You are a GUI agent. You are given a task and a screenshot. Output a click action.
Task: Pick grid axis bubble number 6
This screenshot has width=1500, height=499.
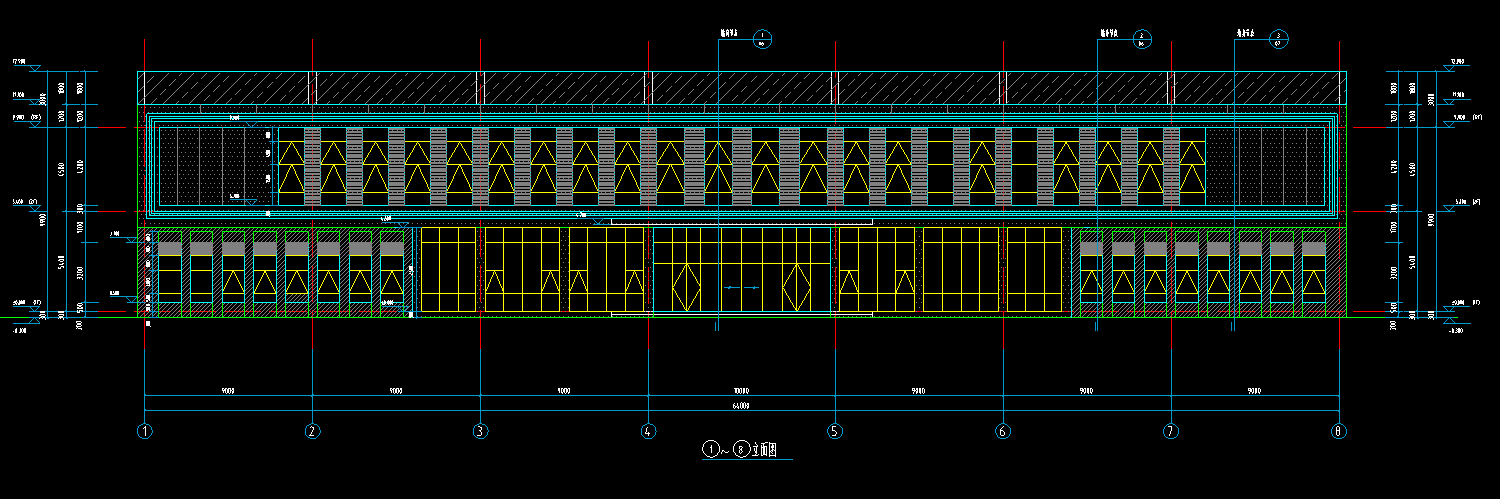pos(1003,432)
